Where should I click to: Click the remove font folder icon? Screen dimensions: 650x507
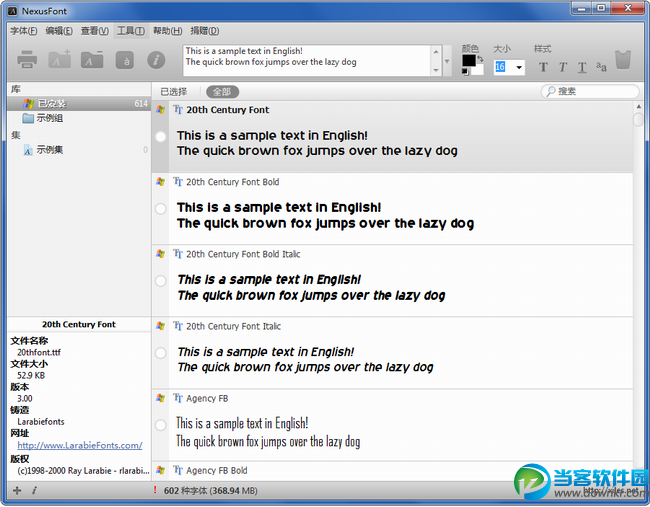coord(92,60)
